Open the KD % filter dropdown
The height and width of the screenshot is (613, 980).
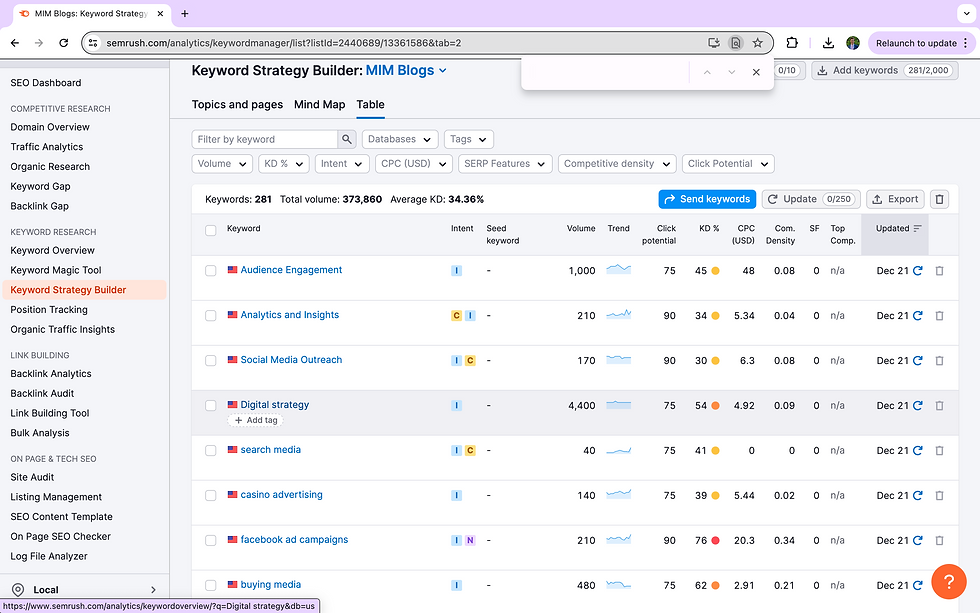pos(284,164)
